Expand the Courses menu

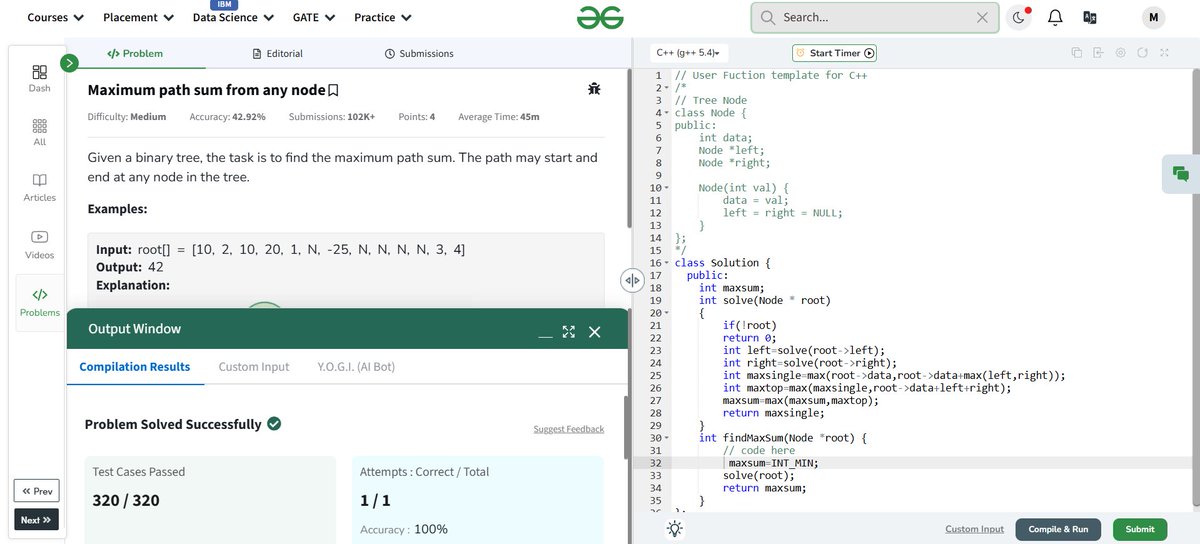click(56, 17)
